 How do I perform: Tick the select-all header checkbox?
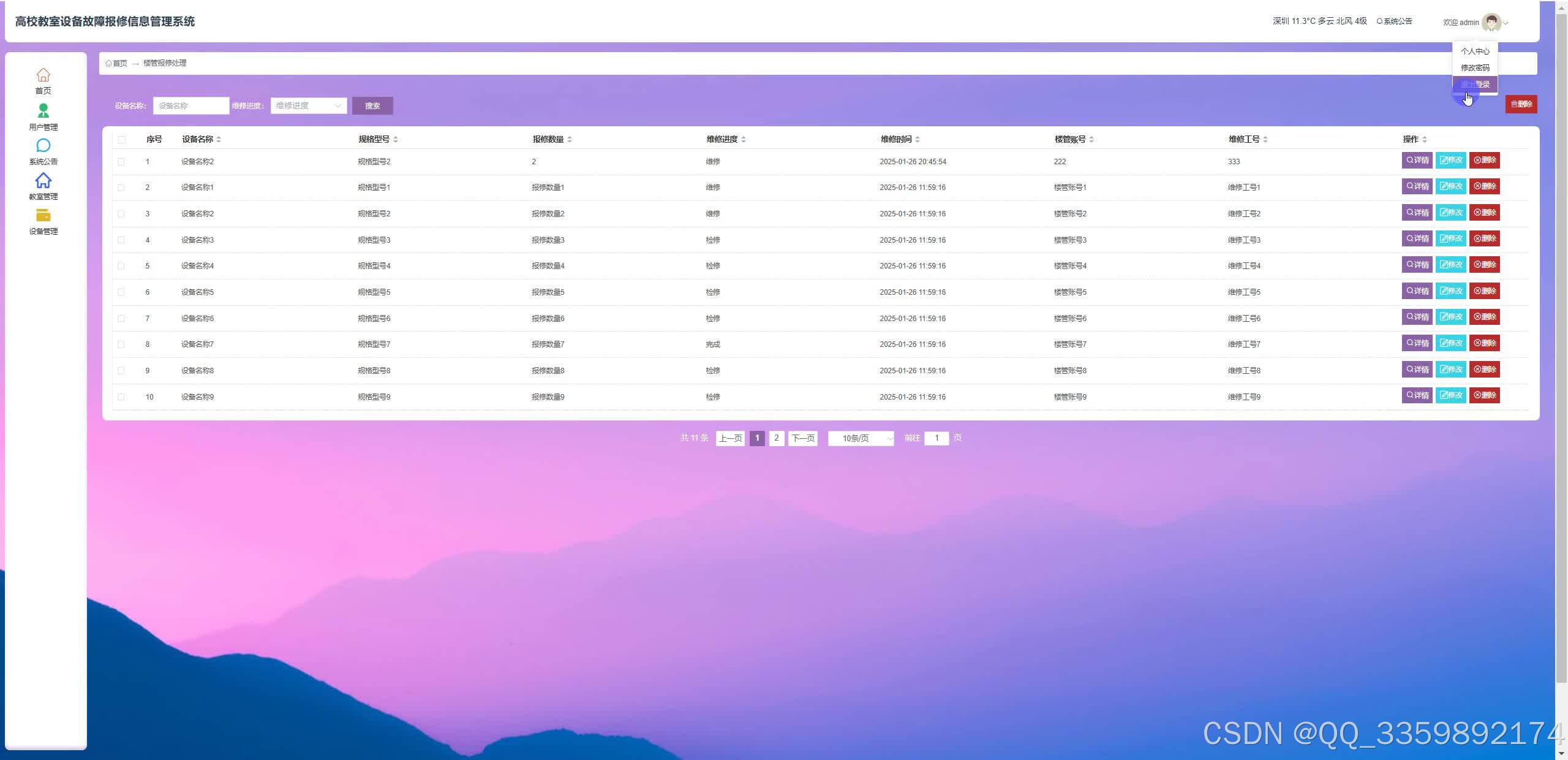pyautogui.click(x=121, y=140)
